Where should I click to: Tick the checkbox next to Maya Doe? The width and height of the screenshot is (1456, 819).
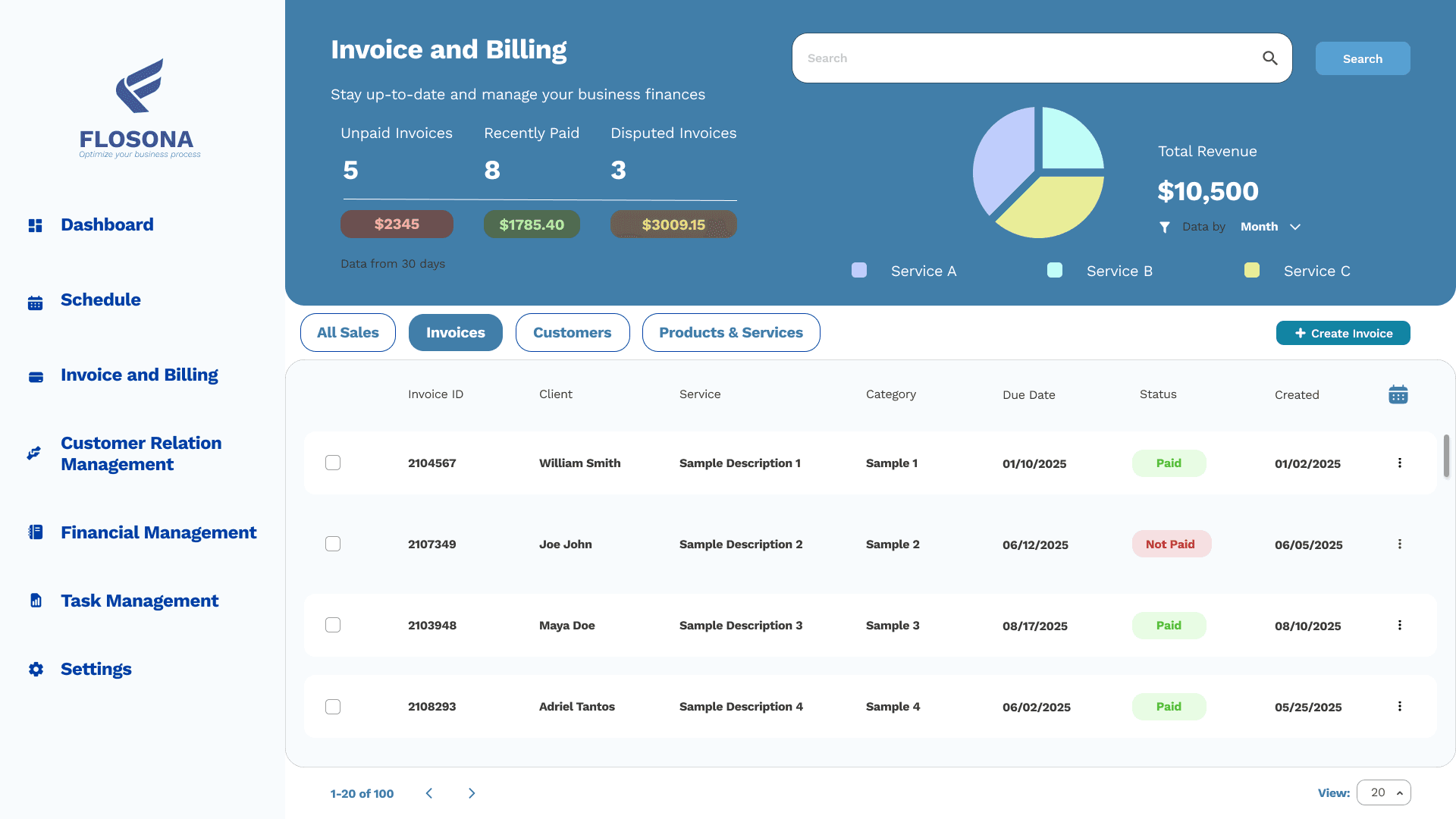tap(333, 625)
